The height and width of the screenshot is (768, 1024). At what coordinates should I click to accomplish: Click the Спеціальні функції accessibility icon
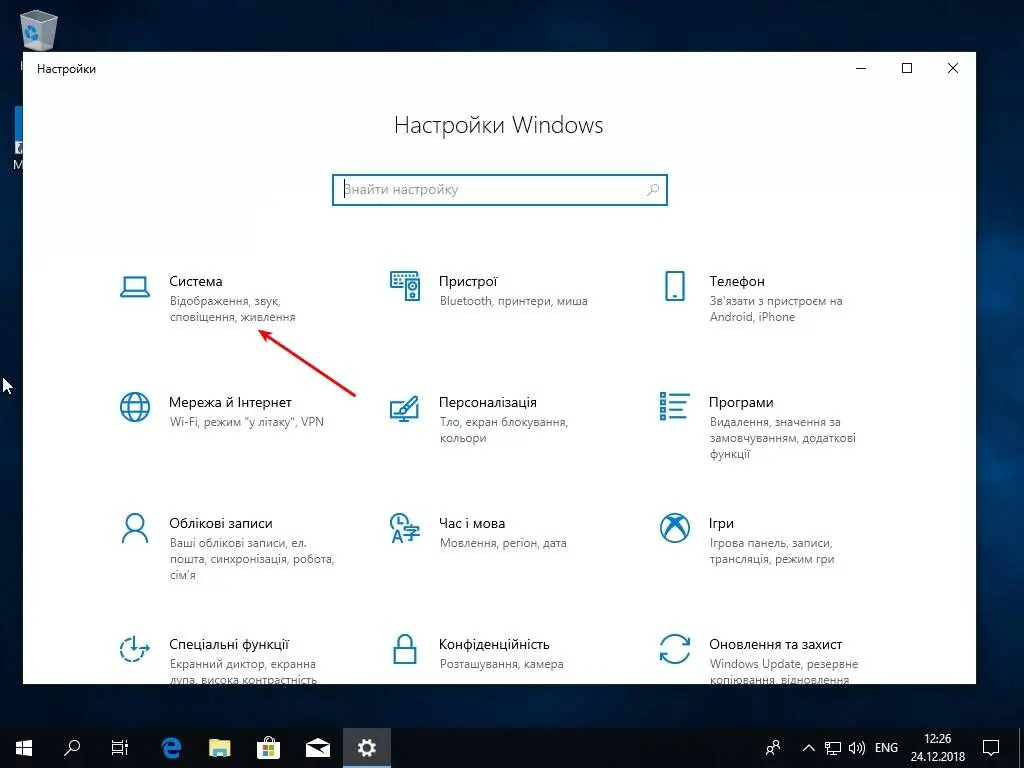[135, 649]
